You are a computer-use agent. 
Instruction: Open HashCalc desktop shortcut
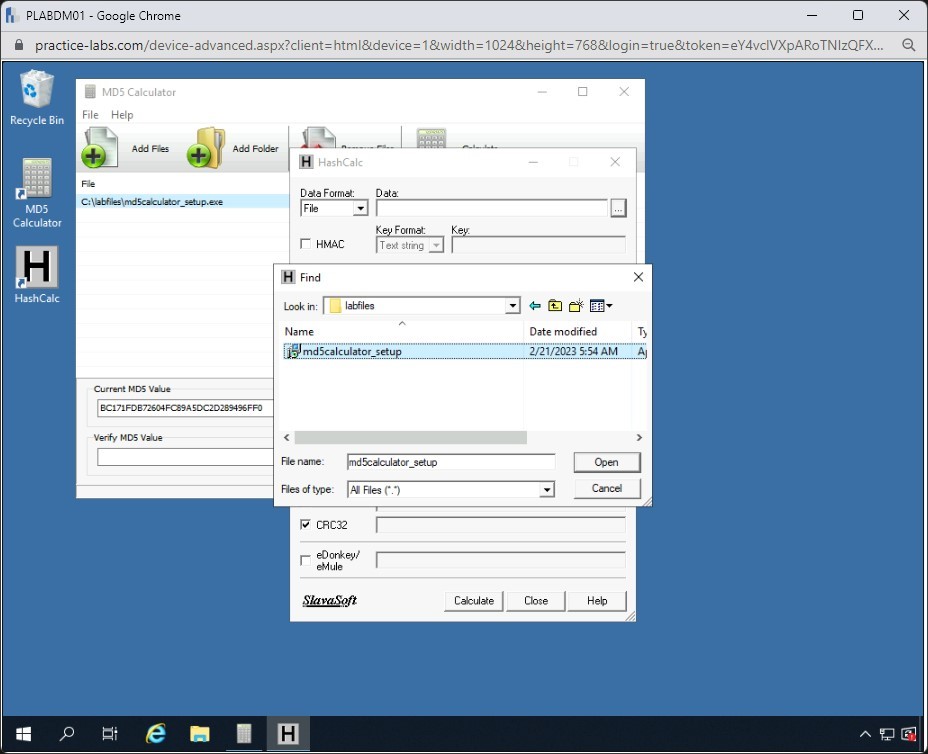pyautogui.click(x=37, y=268)
